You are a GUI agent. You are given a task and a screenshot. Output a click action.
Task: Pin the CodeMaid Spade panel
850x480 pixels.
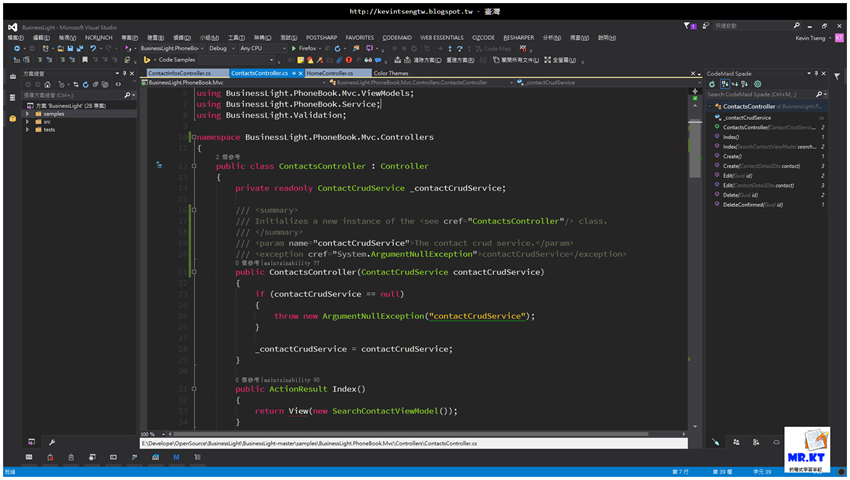click(816, 73)
